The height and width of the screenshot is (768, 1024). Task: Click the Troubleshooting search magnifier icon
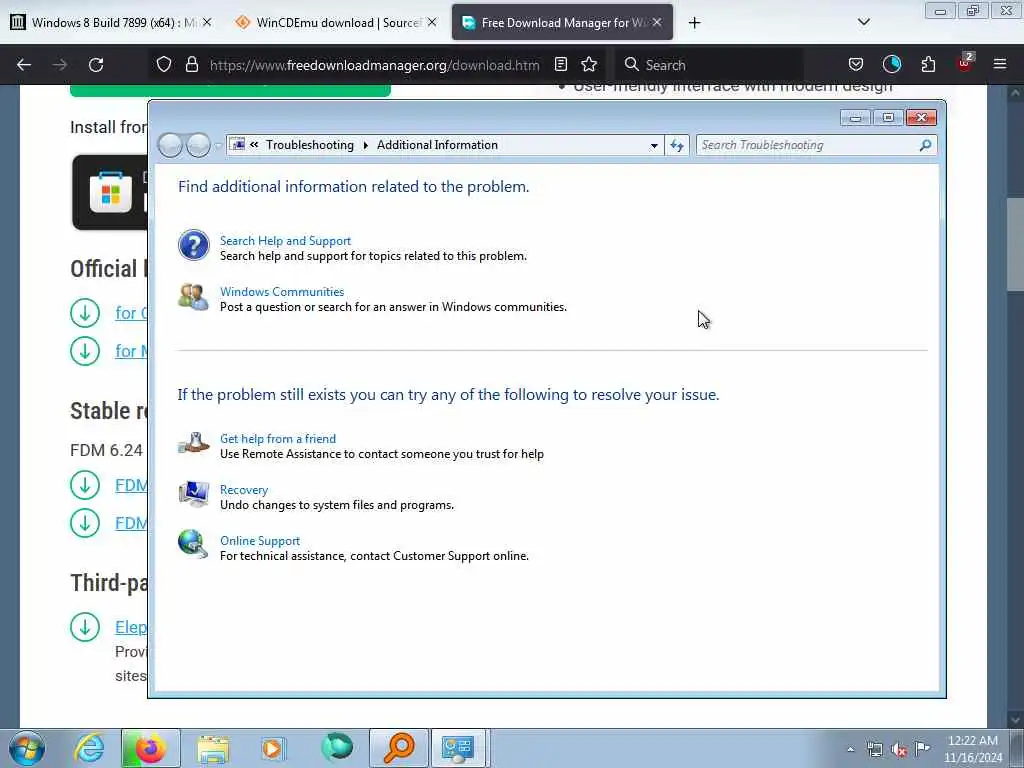[x=925, y=145]
